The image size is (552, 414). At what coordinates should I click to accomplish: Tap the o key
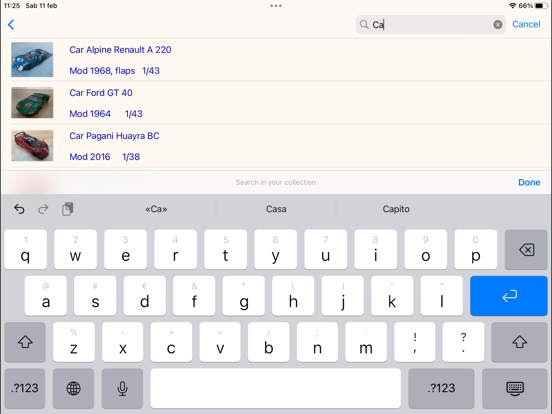click(x=426, y=250)
